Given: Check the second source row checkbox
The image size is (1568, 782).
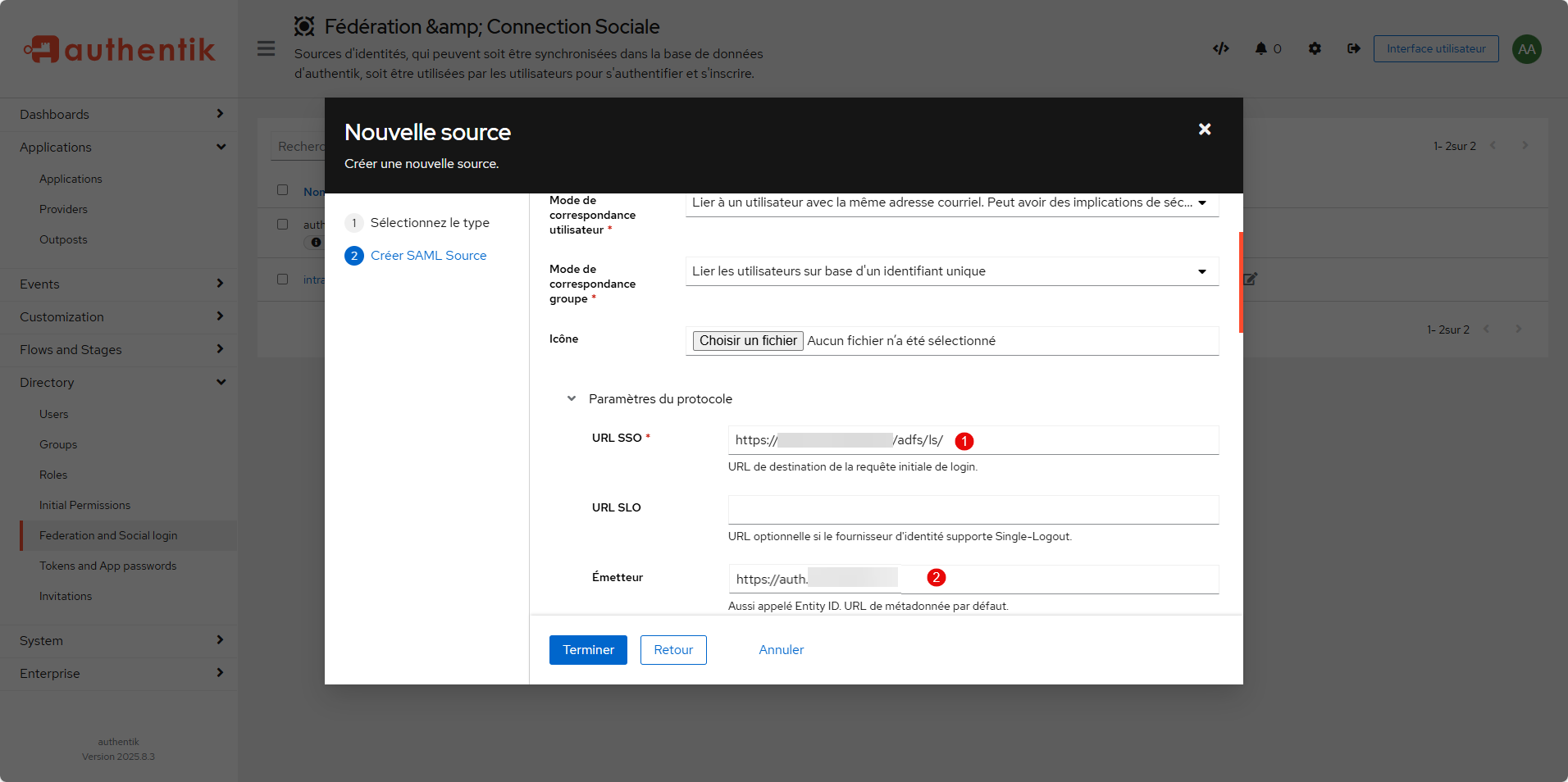Looking at the screenshot, I should click(283, 279).
